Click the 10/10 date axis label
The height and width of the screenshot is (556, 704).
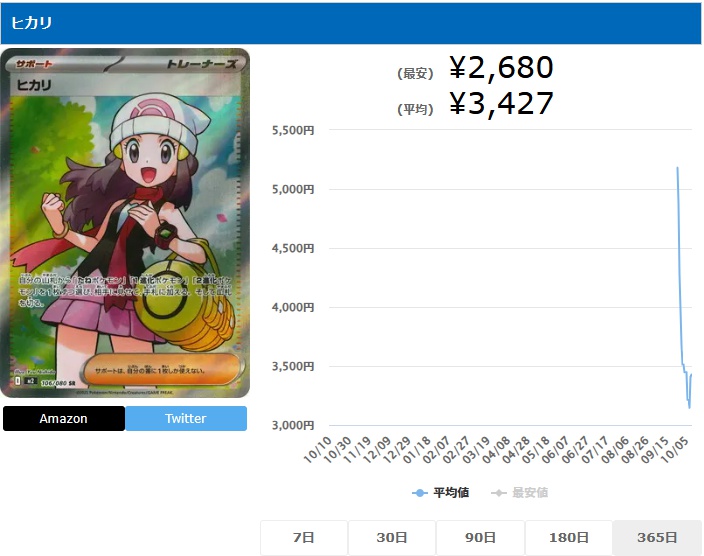click(317, 450)
